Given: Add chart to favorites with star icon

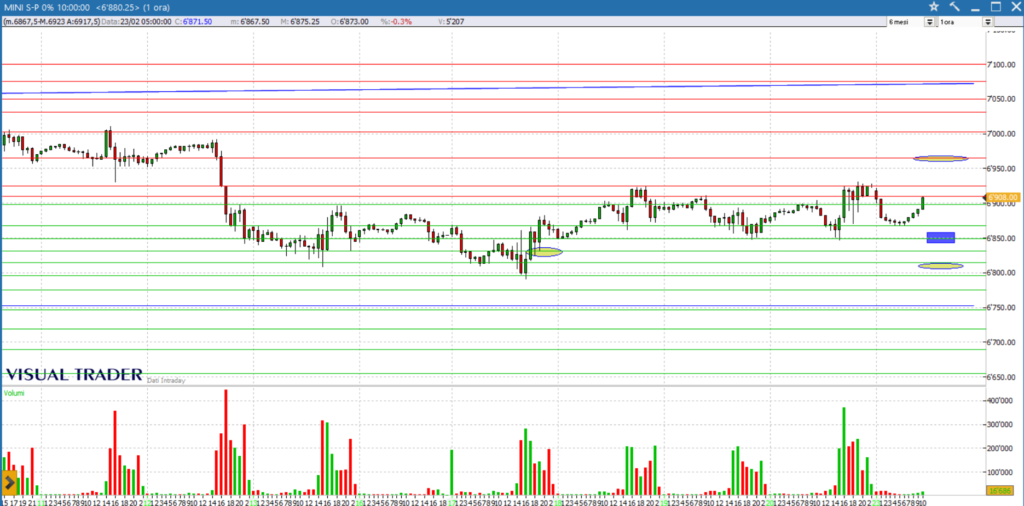Looking at the screenshot, I should [x=933, y=7].
